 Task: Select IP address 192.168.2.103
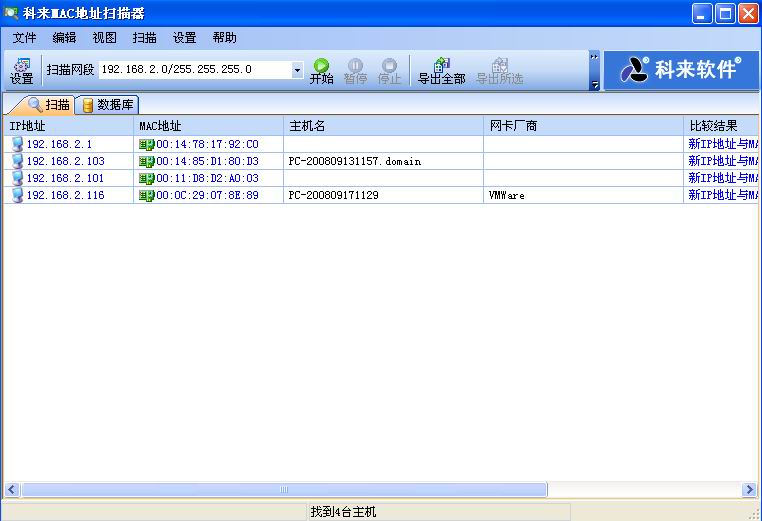coord(65,161)
